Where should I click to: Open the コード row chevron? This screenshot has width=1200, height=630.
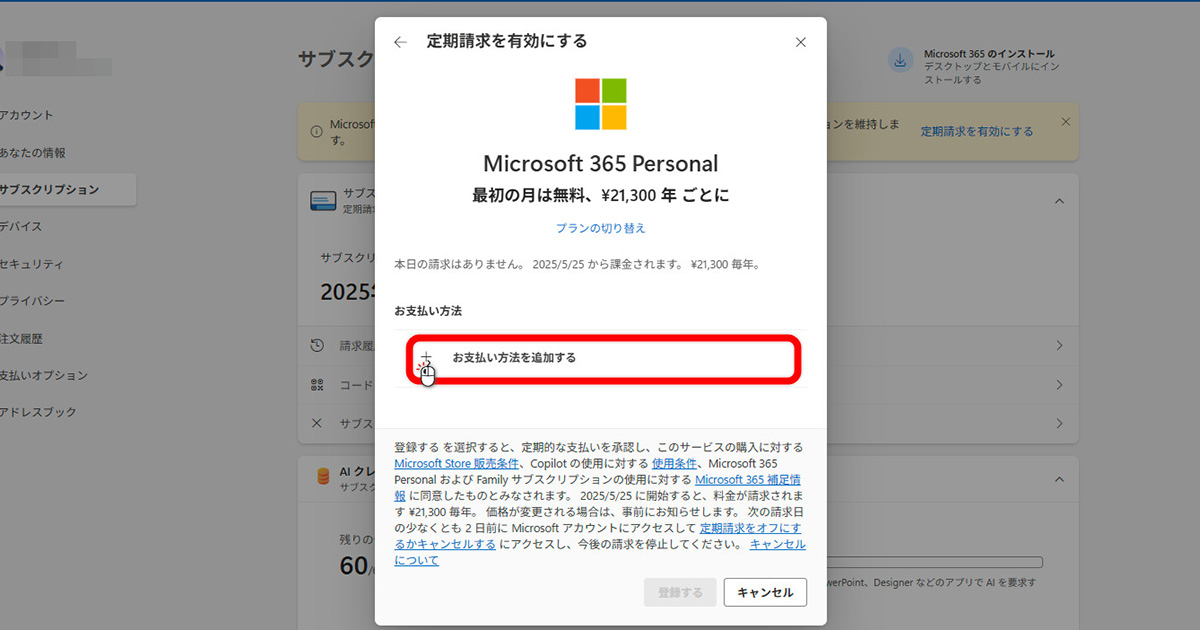click(x=1059, y=385)
